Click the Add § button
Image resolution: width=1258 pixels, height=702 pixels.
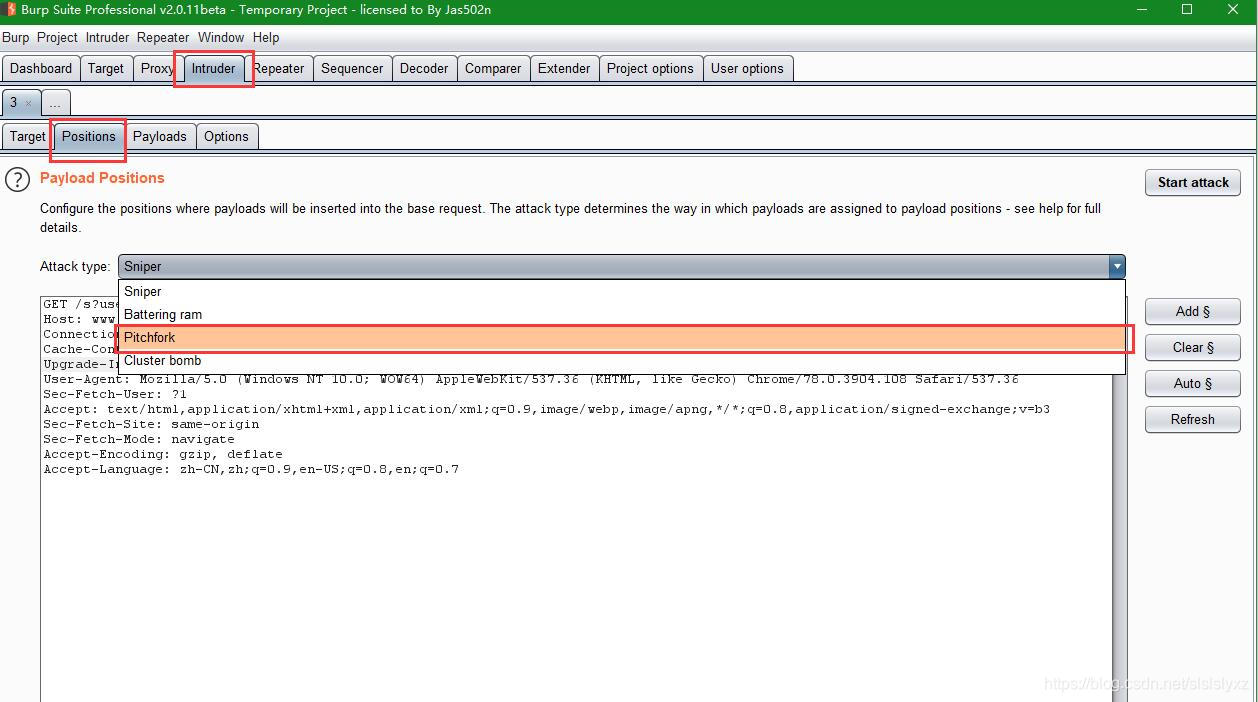click(x=1193, y=311)
